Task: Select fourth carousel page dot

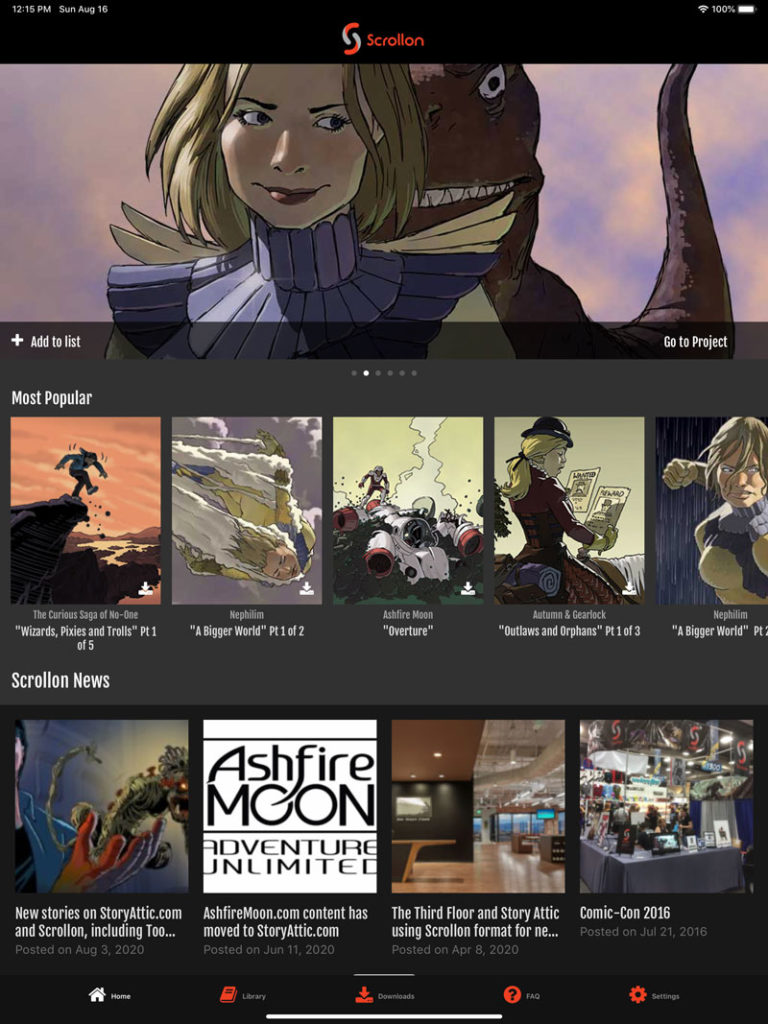Action: coord(390,373)
